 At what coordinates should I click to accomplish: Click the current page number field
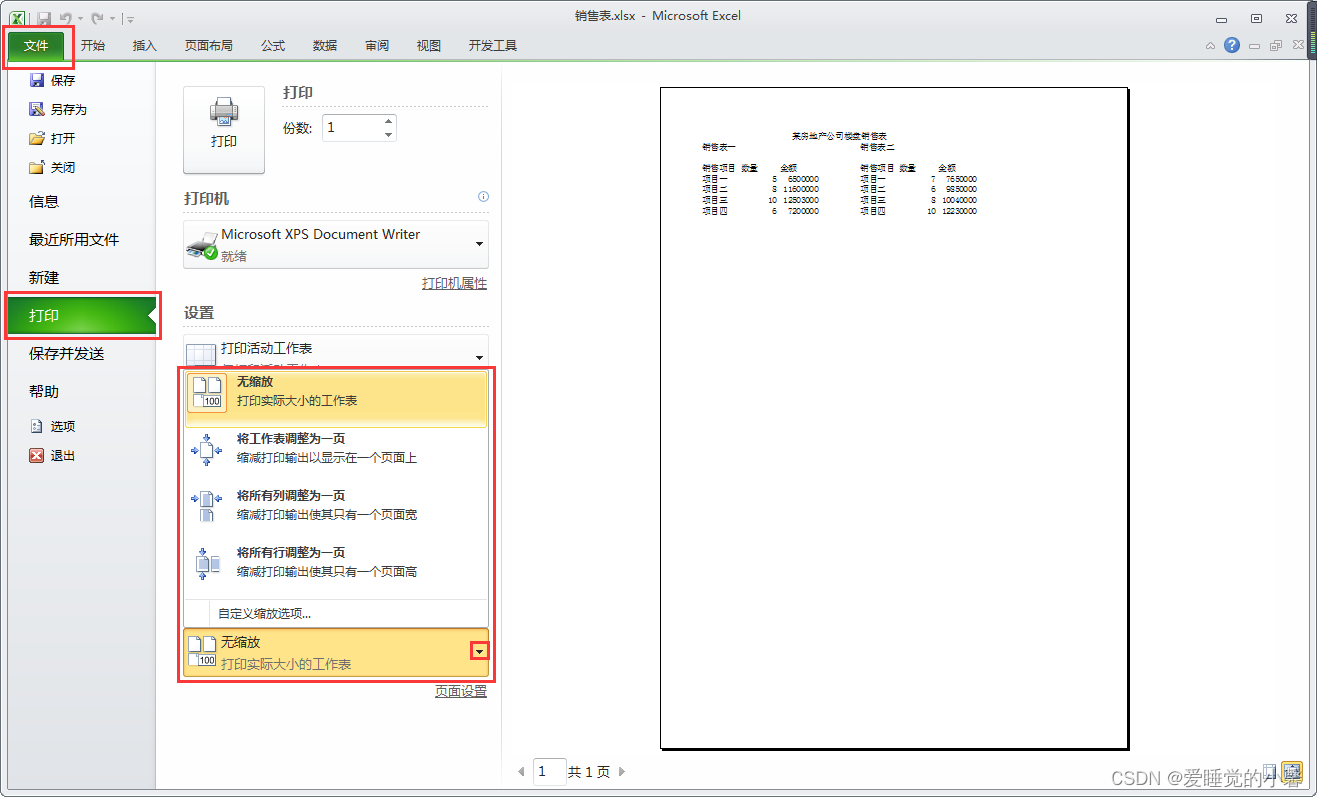click(x=549, y=771)
